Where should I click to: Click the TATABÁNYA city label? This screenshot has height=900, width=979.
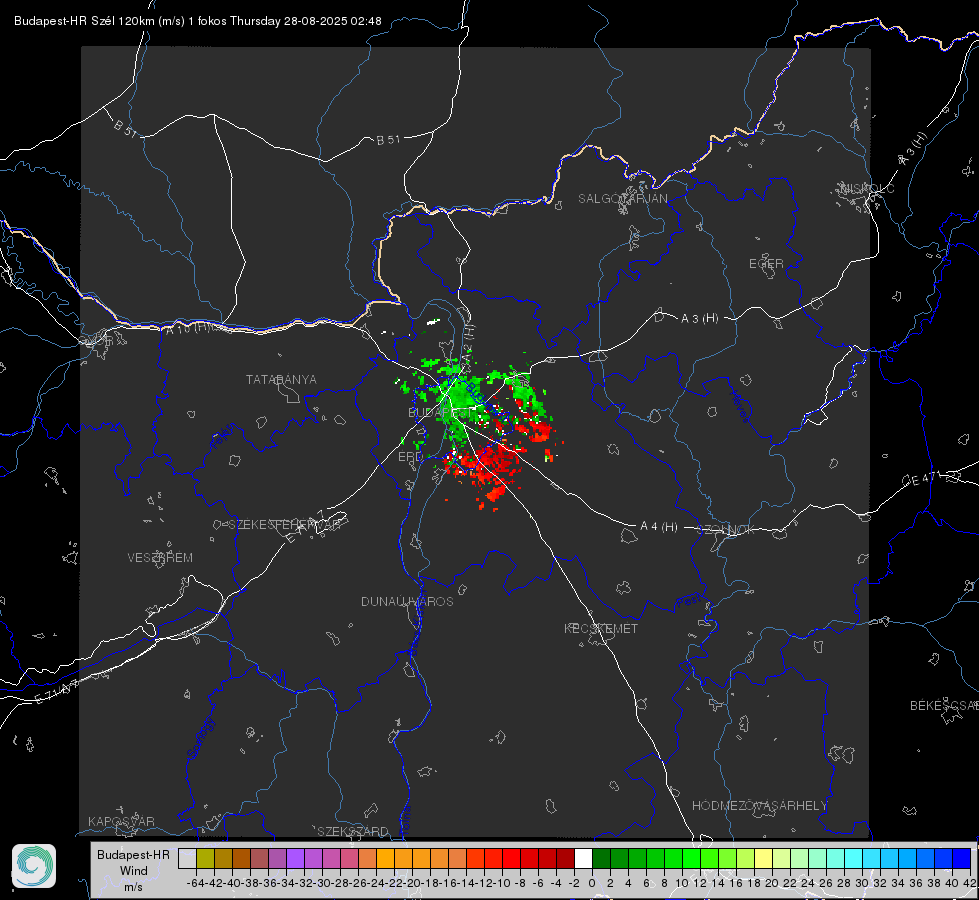(x=281, y=380)
